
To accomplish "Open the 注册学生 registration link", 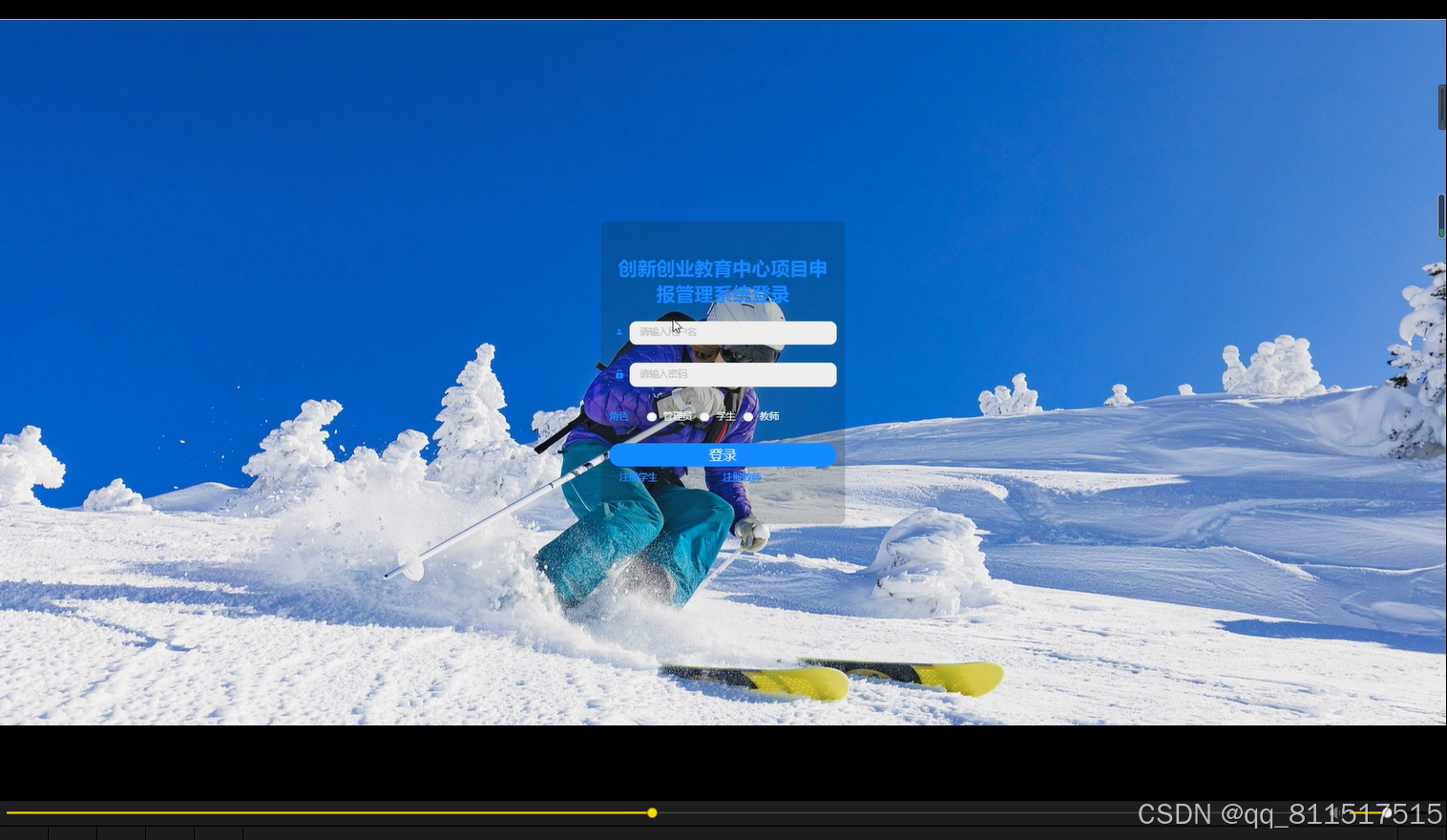I will click(x=639, y=477).
